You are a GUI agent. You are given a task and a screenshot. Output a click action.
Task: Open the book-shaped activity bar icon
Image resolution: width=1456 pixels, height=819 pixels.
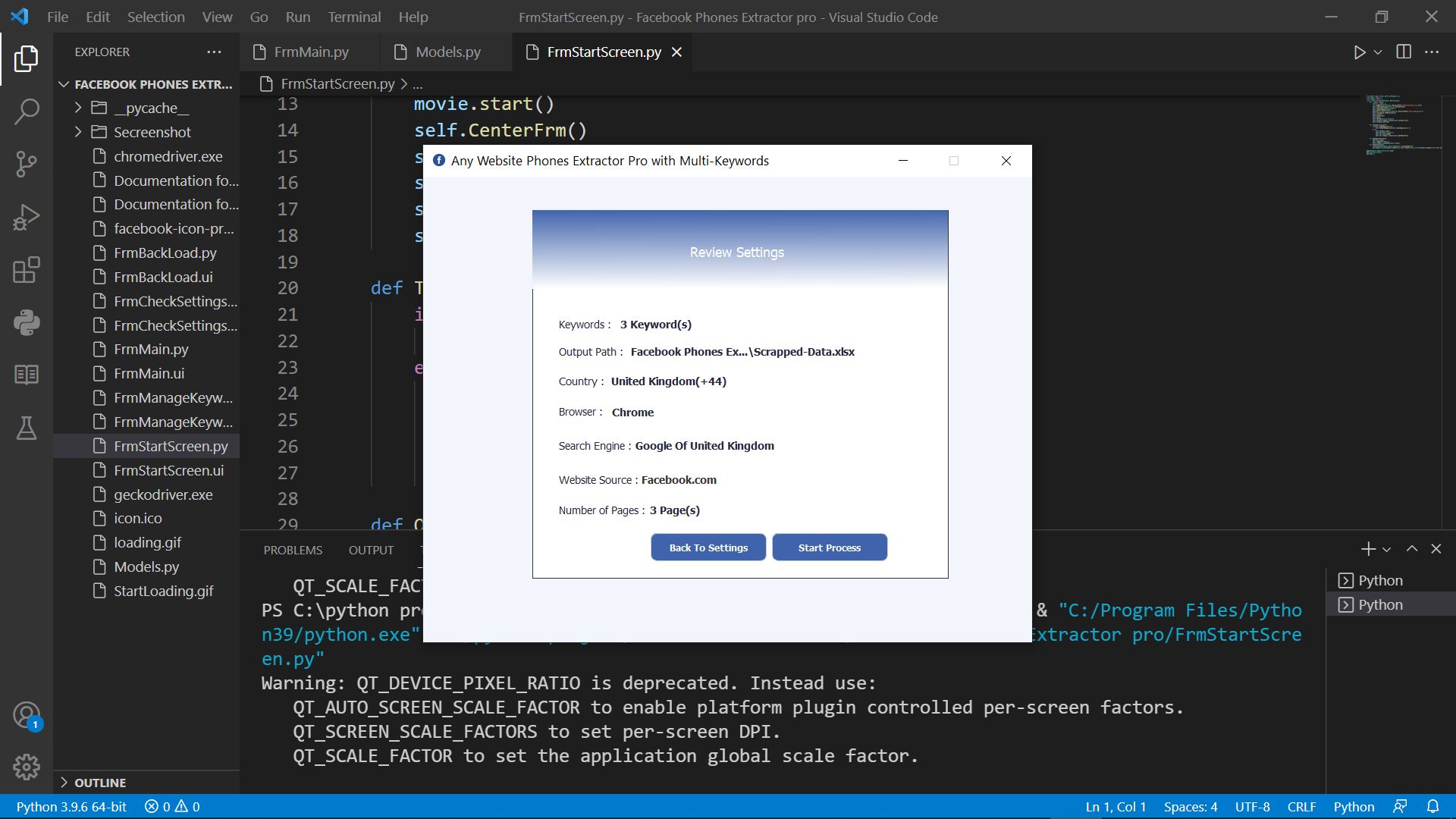pos(27,375)
